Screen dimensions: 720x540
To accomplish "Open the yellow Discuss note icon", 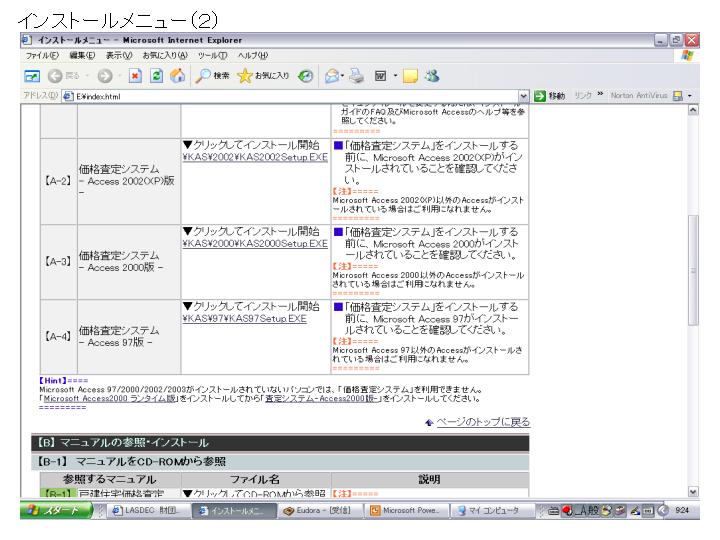I will coord(410,76).
